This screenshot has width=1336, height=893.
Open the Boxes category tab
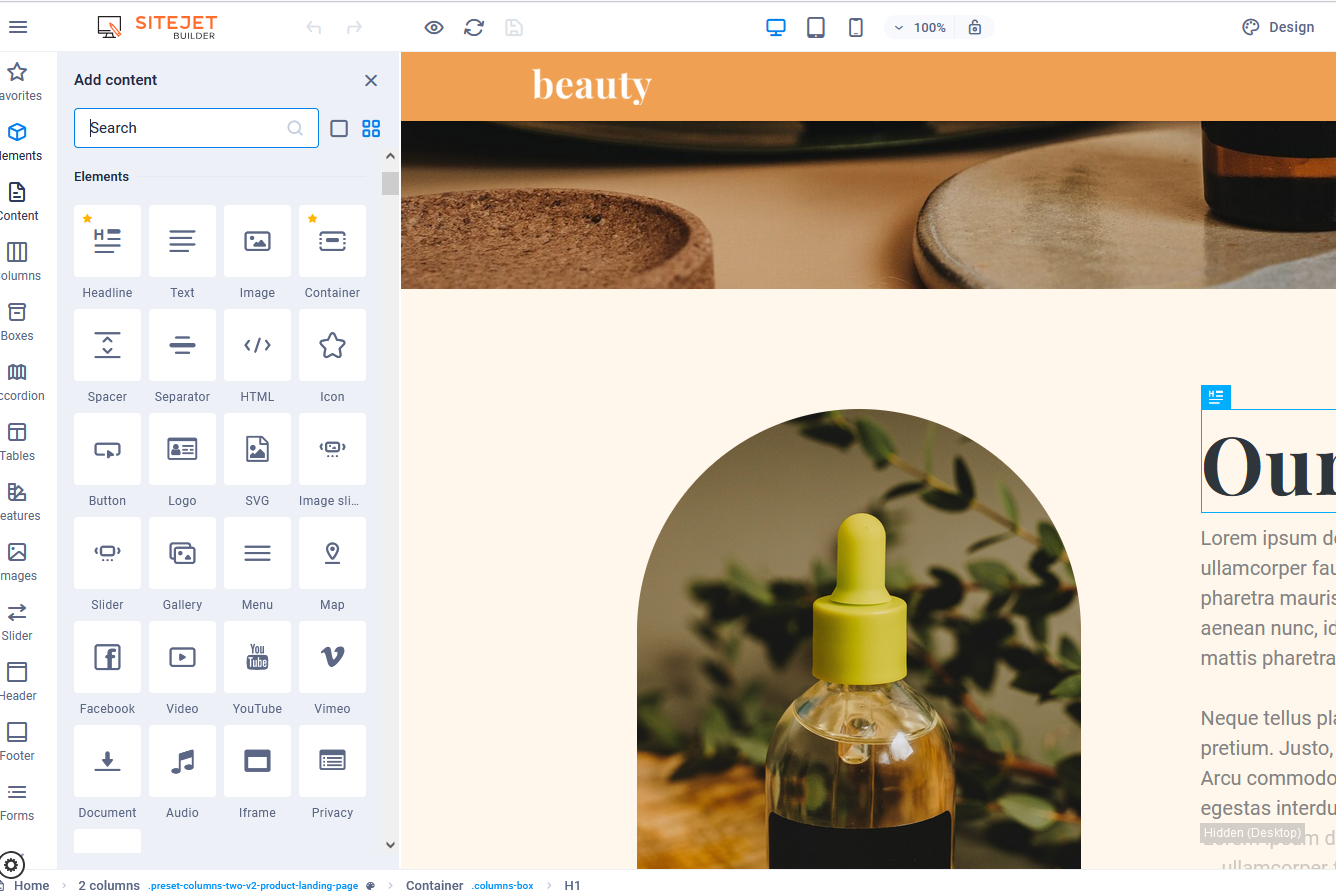coord(17,322)
